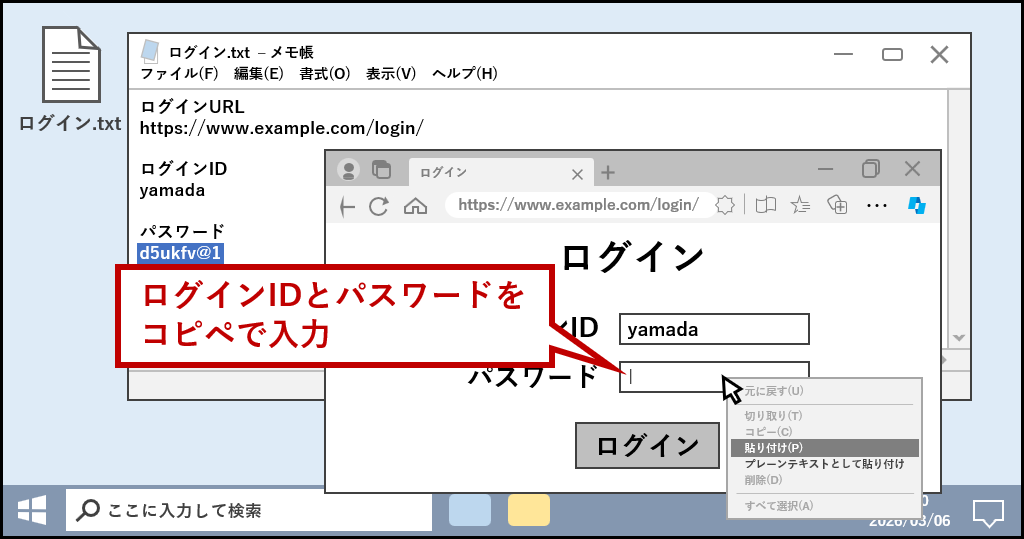
Task: Close the browser window
Action: tap(912, 169)
